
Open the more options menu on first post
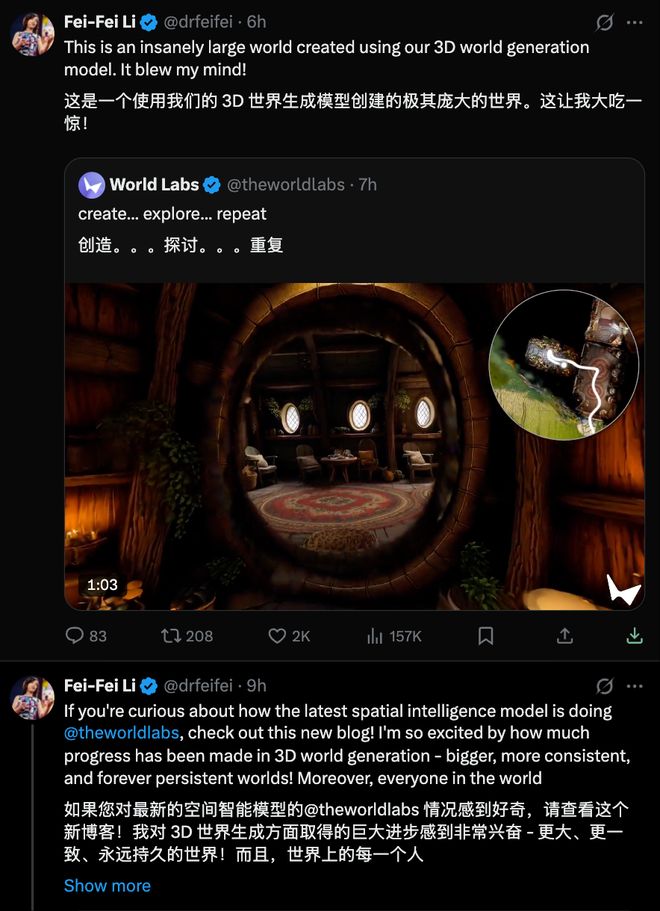point(634,22)
